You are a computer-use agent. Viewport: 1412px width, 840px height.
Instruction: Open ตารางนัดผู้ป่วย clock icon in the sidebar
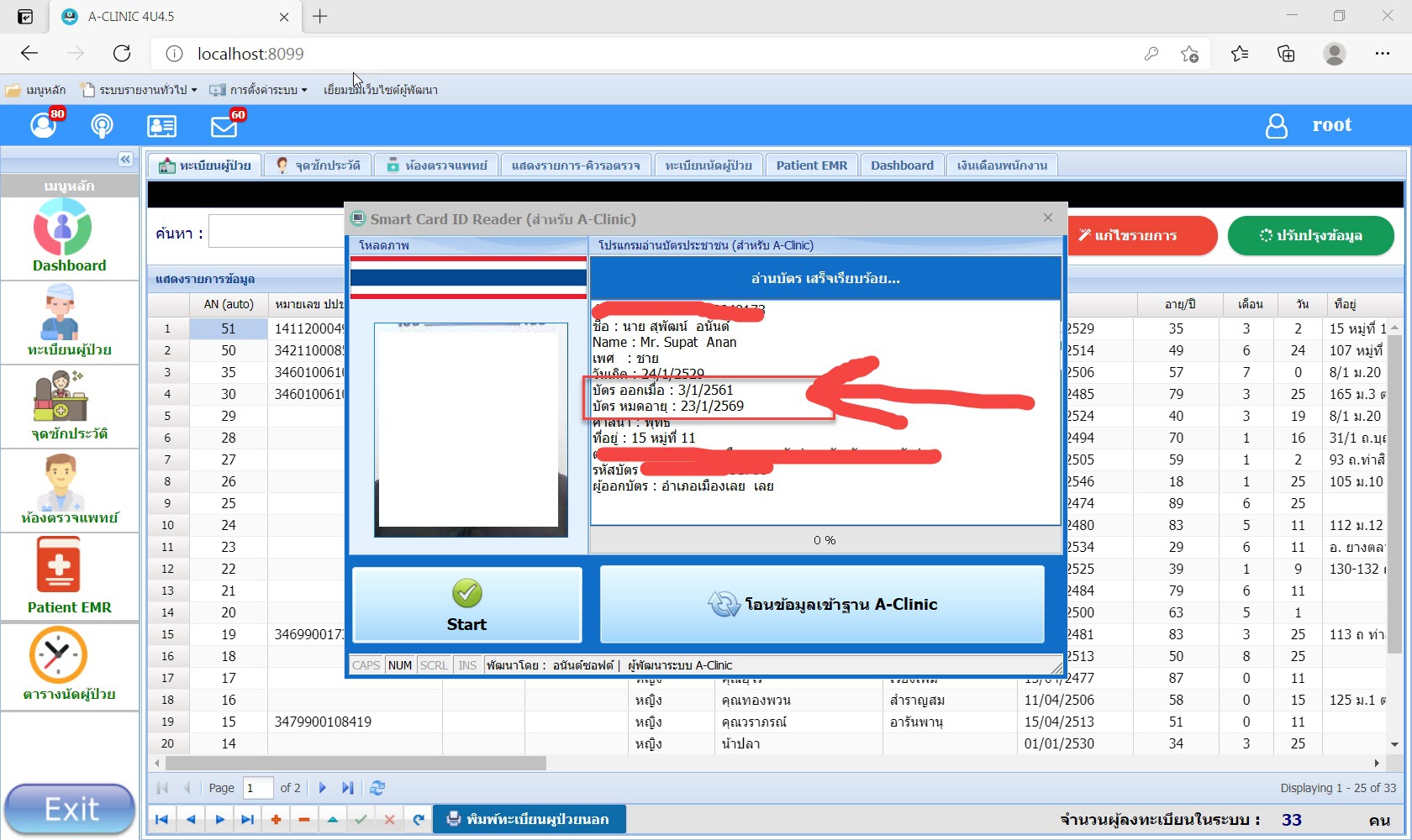58,654
